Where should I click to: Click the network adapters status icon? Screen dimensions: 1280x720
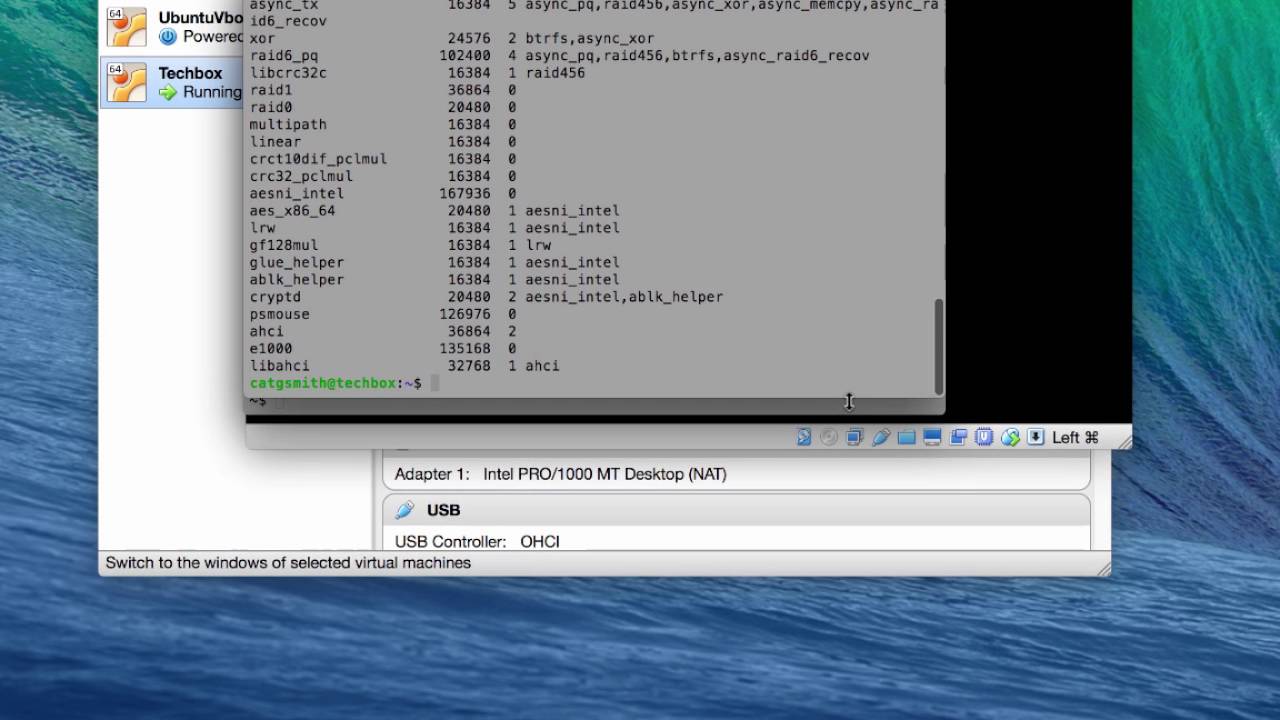pyautogui.click(x=854, y=437)
